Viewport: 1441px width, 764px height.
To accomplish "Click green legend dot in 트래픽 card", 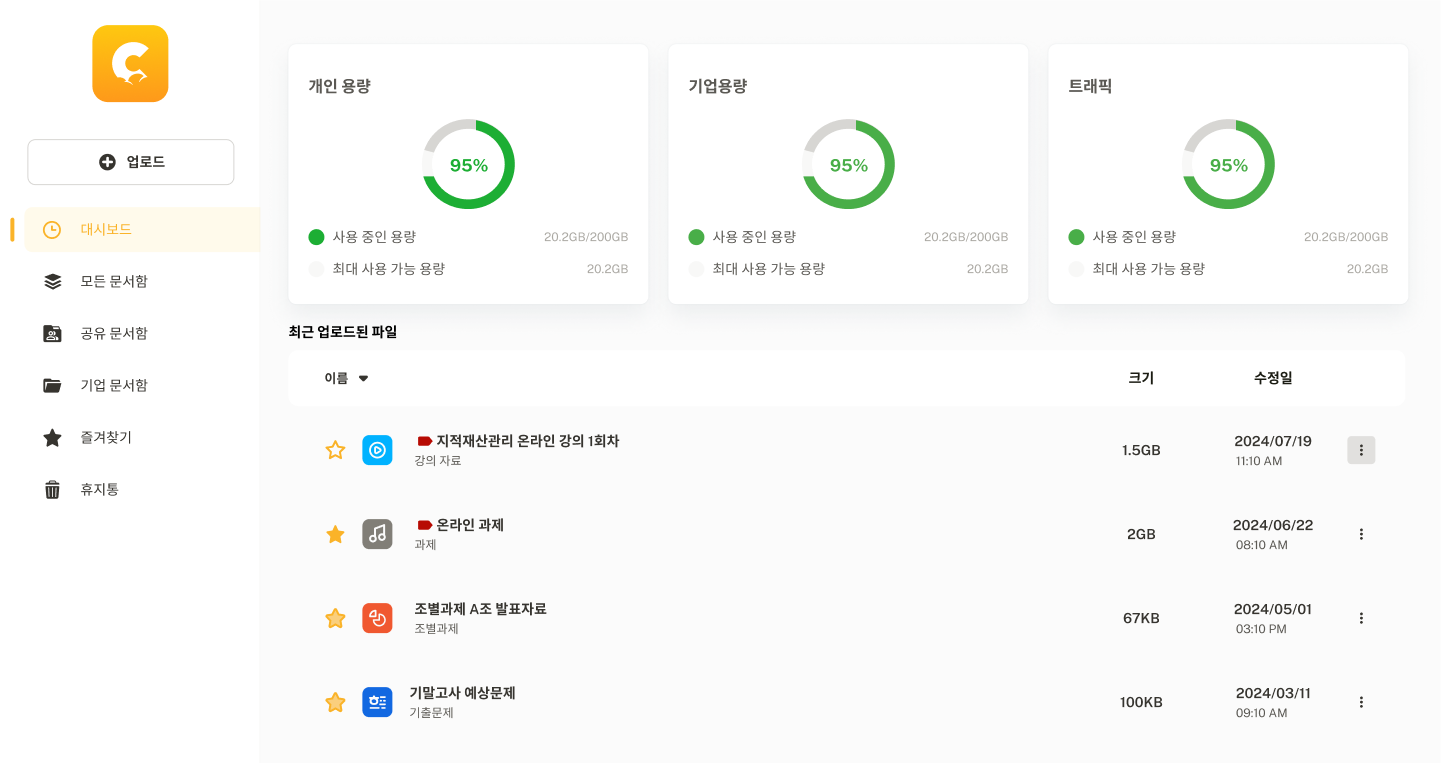I will pyautogui.click(x=1077, y=237).
